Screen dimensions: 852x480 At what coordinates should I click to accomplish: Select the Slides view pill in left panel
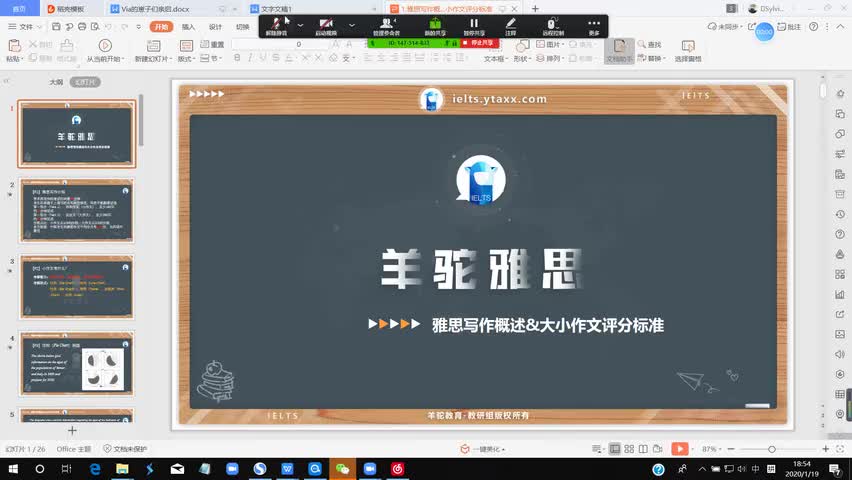point(85,82)
